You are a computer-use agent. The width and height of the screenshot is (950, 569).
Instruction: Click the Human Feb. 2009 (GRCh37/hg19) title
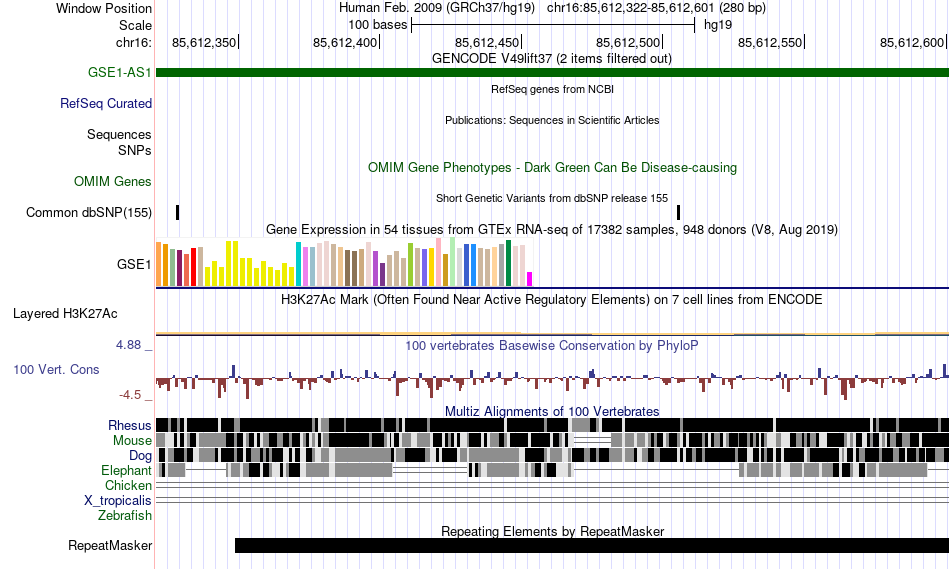[437, 8]
